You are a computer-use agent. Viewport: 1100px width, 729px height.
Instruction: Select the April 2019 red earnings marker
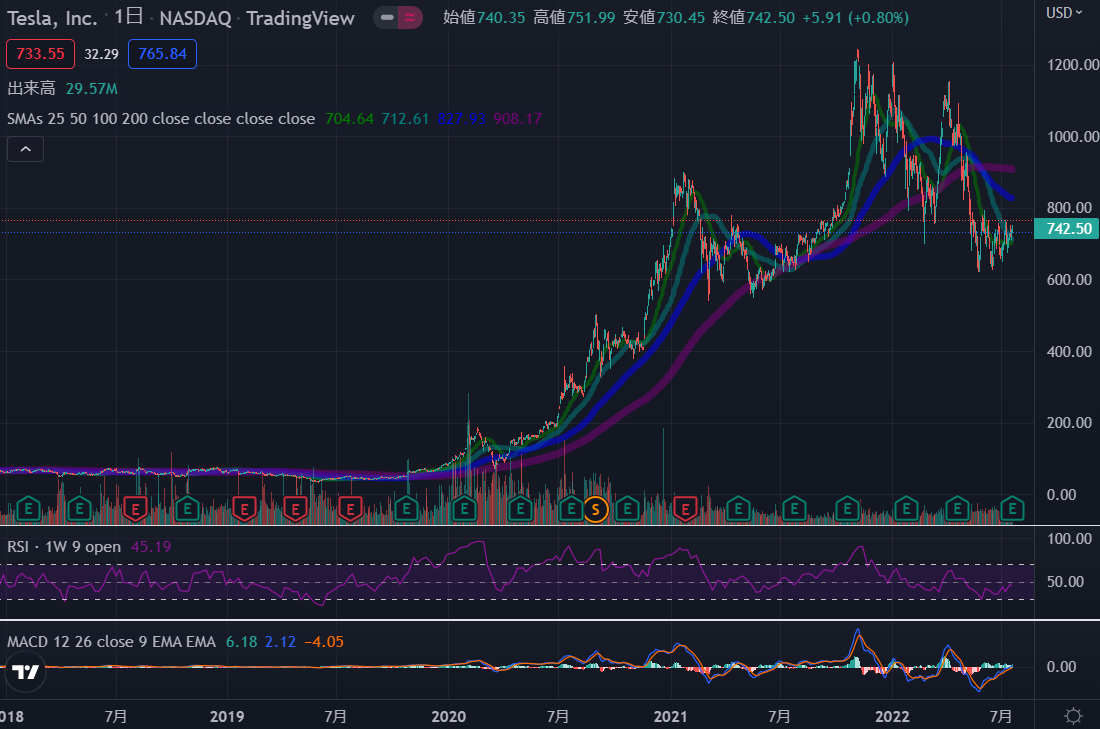tap(295, 508)
